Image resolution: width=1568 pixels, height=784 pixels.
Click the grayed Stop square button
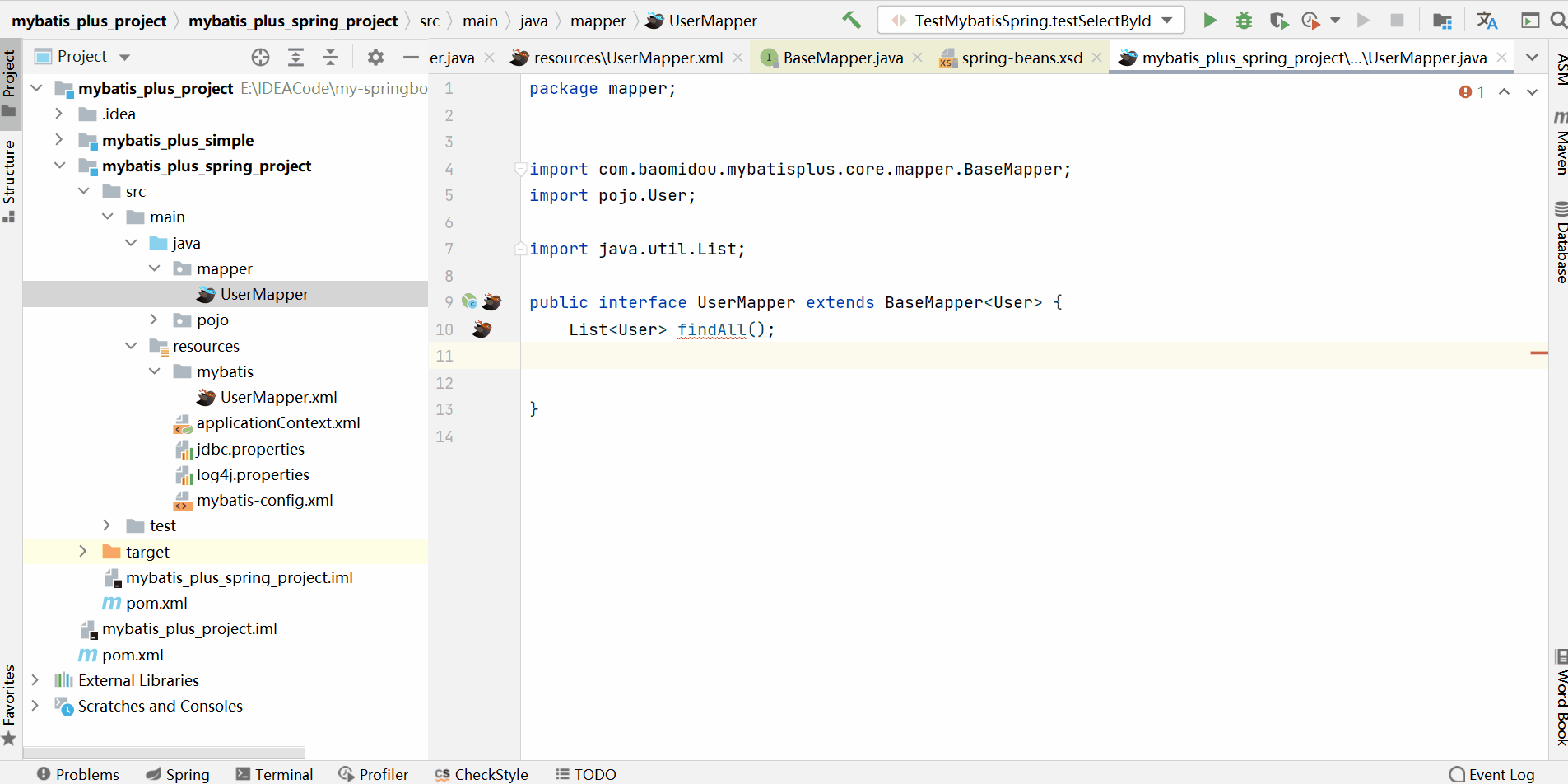click(1397, 21)
